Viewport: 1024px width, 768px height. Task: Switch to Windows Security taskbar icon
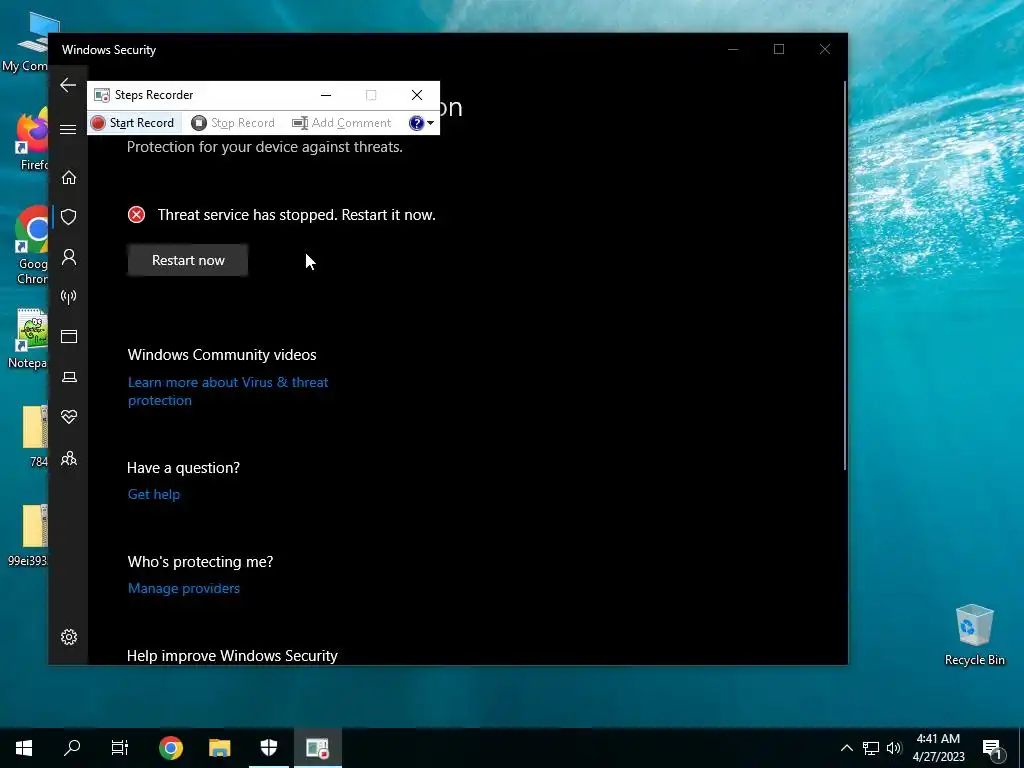269,748
